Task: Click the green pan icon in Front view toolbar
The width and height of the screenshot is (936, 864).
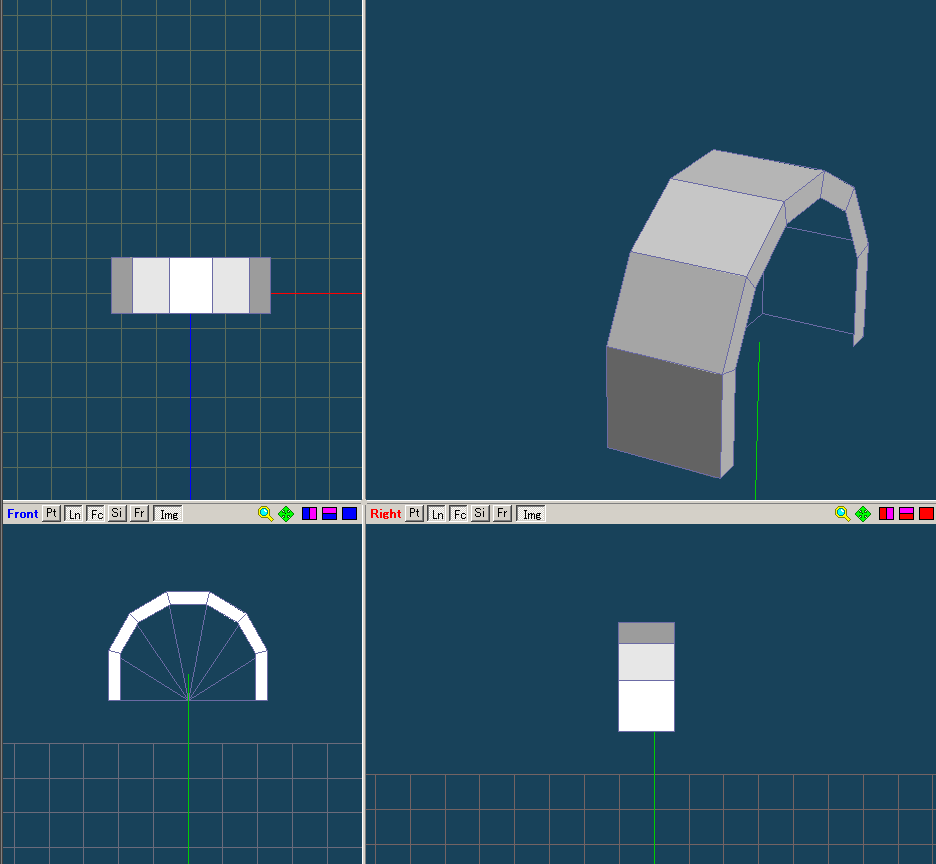Action: pos(286,514)
